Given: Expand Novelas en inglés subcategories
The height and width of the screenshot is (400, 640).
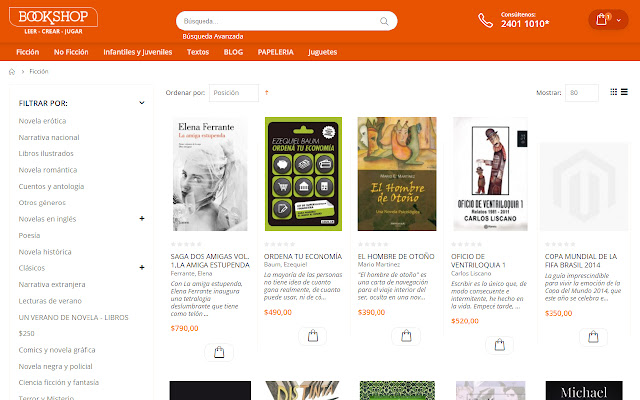Looking at the screenshot, I should point(142,218).
